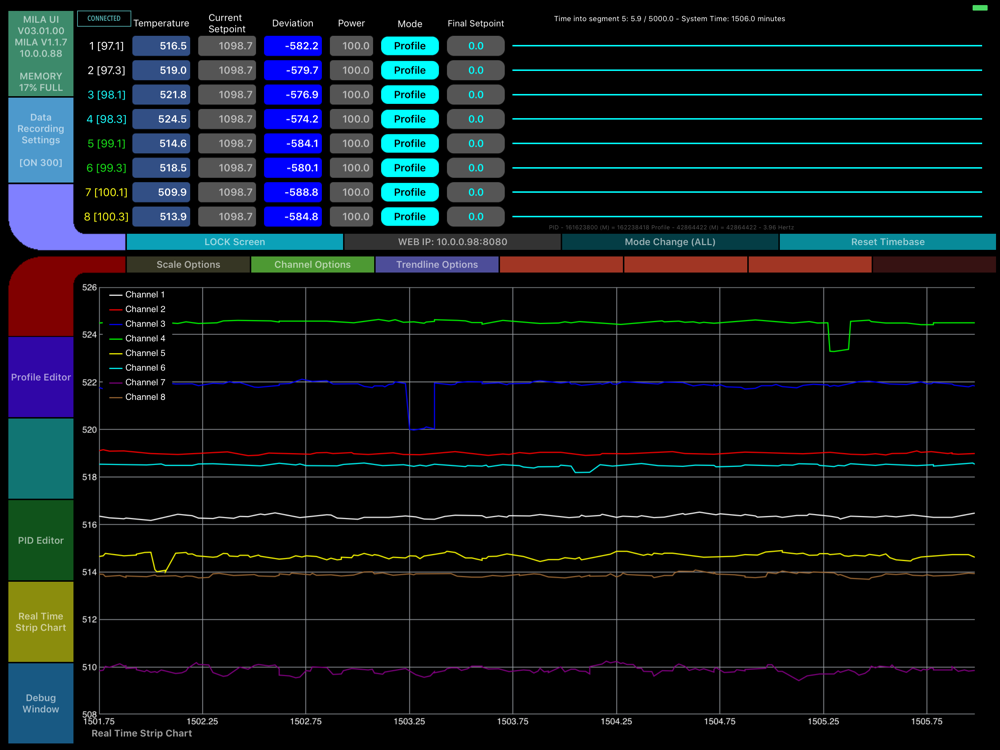1000x750 pixels.
Task: Click the WEB IP 10.0.0.98:8080 button
Action: pyautogui.click(x=452, y=242)
